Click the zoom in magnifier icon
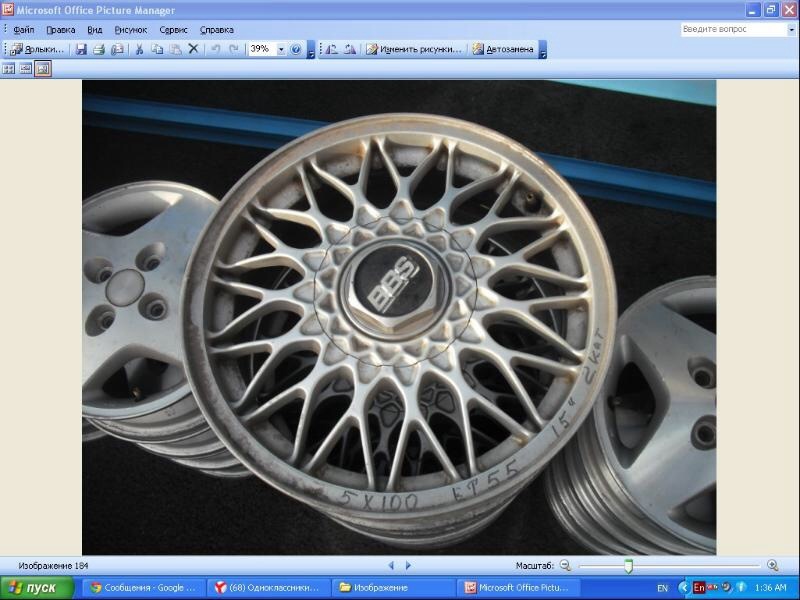 click(x=772, y=565)
